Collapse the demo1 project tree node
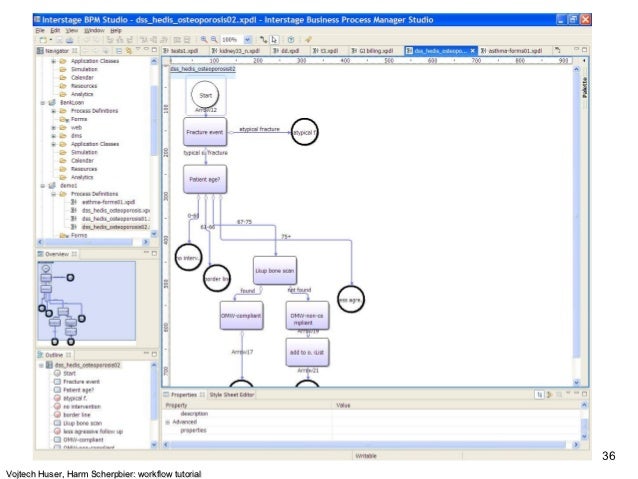638x479 pixels. coord(43,186)
